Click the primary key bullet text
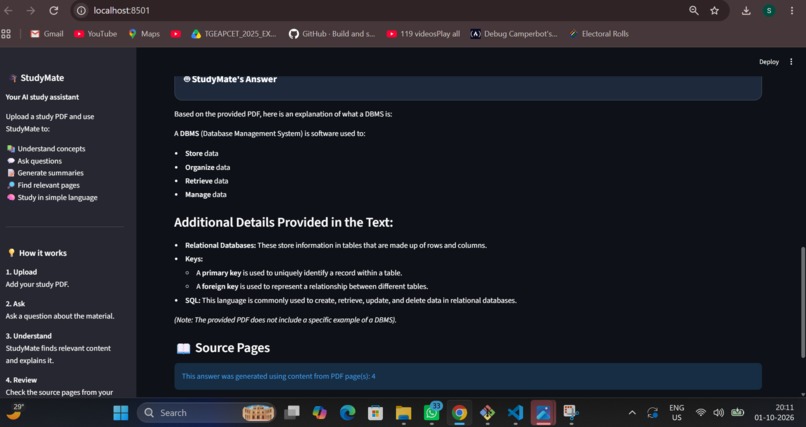This screenshot has width=806, height=427. coord(299,273)
